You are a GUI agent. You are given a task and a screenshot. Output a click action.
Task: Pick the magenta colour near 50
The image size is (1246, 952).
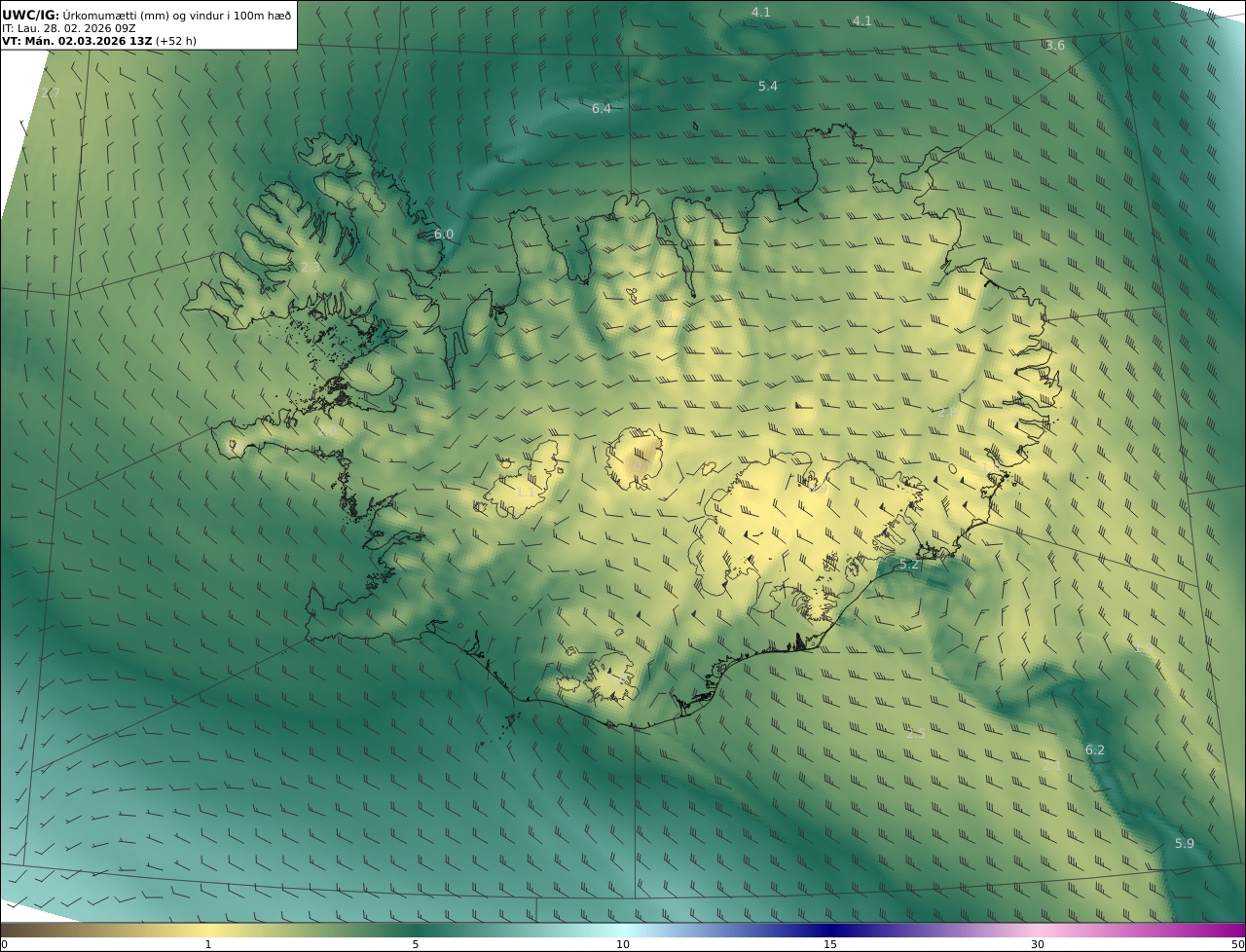(x=1236, y=930)
